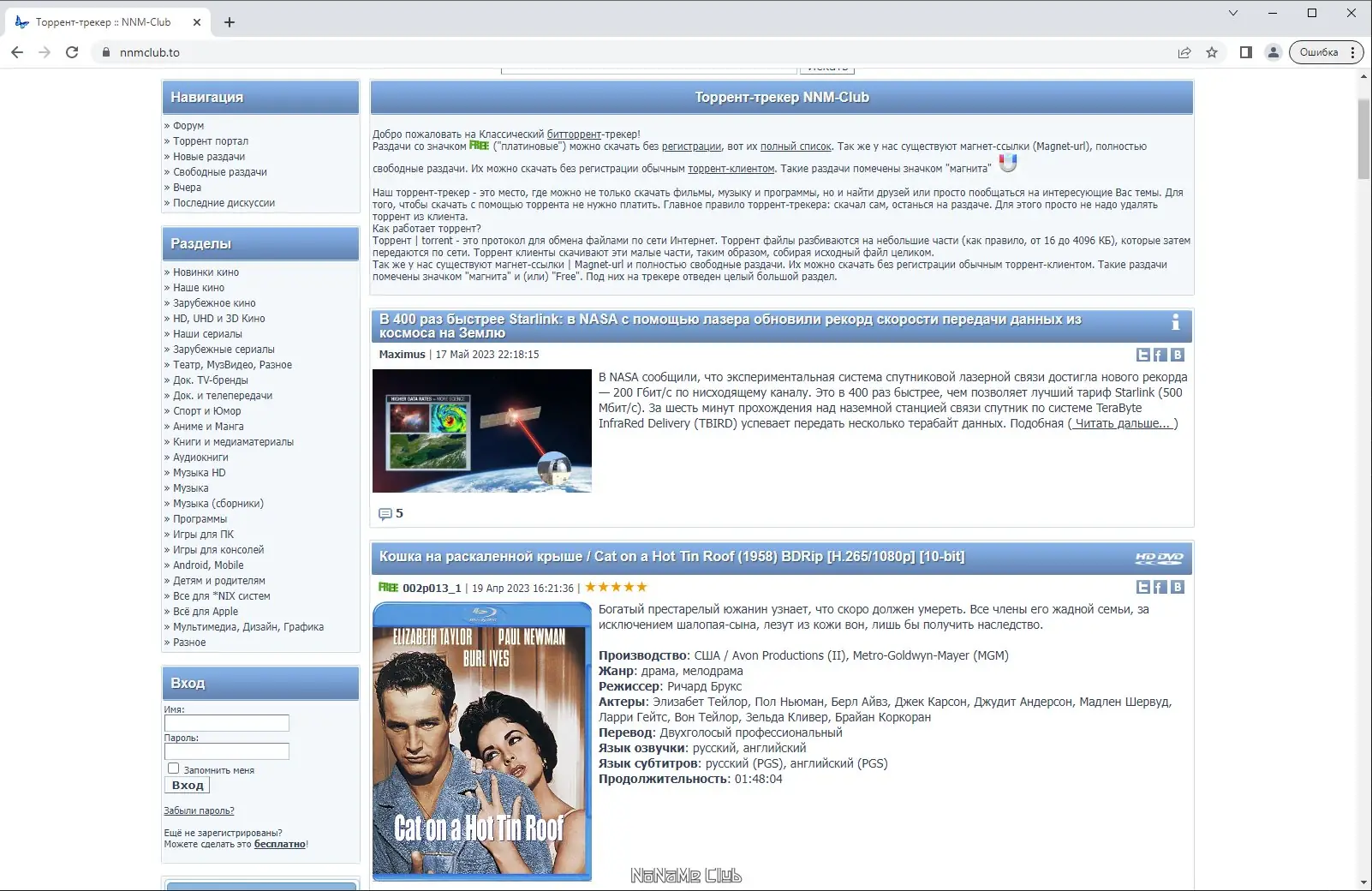Share the NASA news post on Facebook

(x=1160, y=355)
